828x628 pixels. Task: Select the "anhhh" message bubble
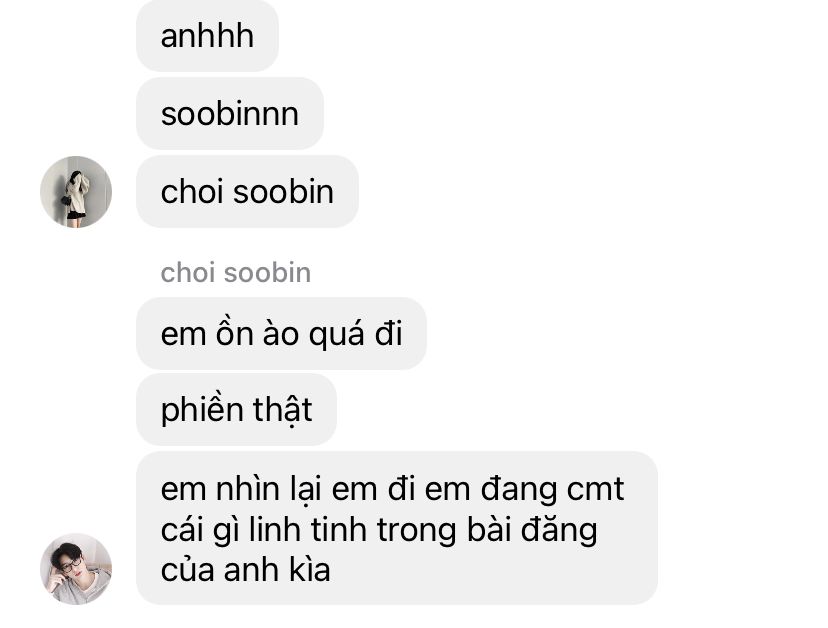coord(207,36)
